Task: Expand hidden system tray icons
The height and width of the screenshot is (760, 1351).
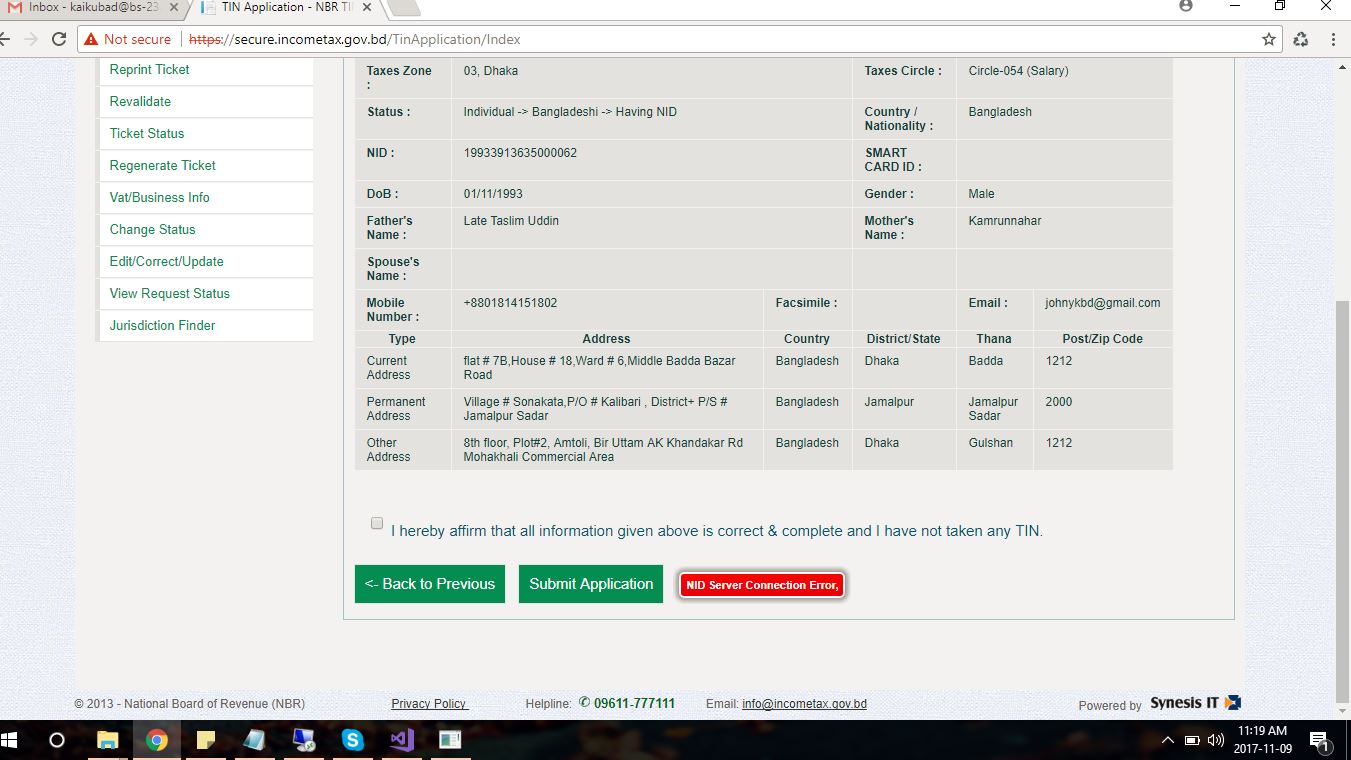Action: [1167, 740]
